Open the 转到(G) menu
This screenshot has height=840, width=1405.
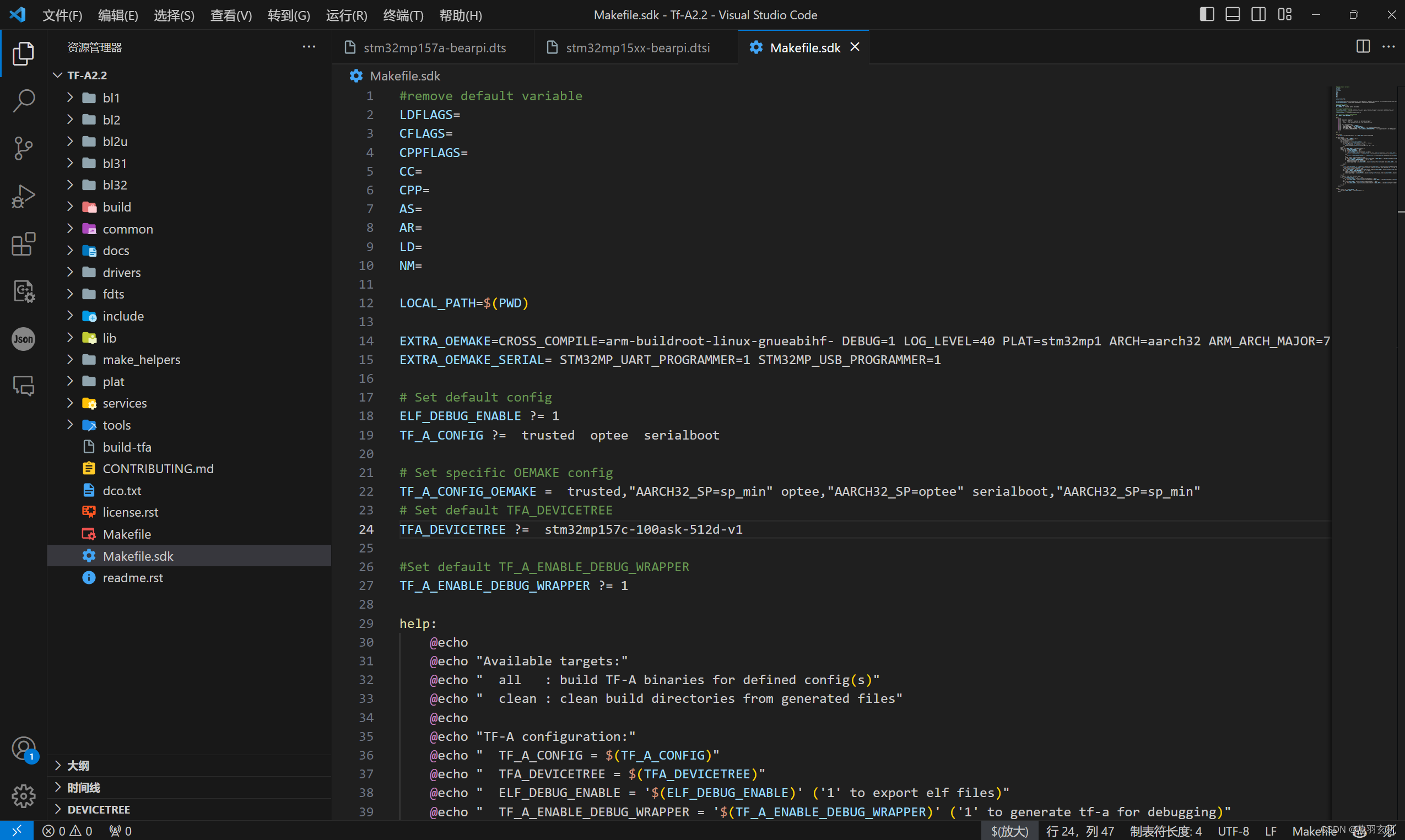tap(289, 15)
